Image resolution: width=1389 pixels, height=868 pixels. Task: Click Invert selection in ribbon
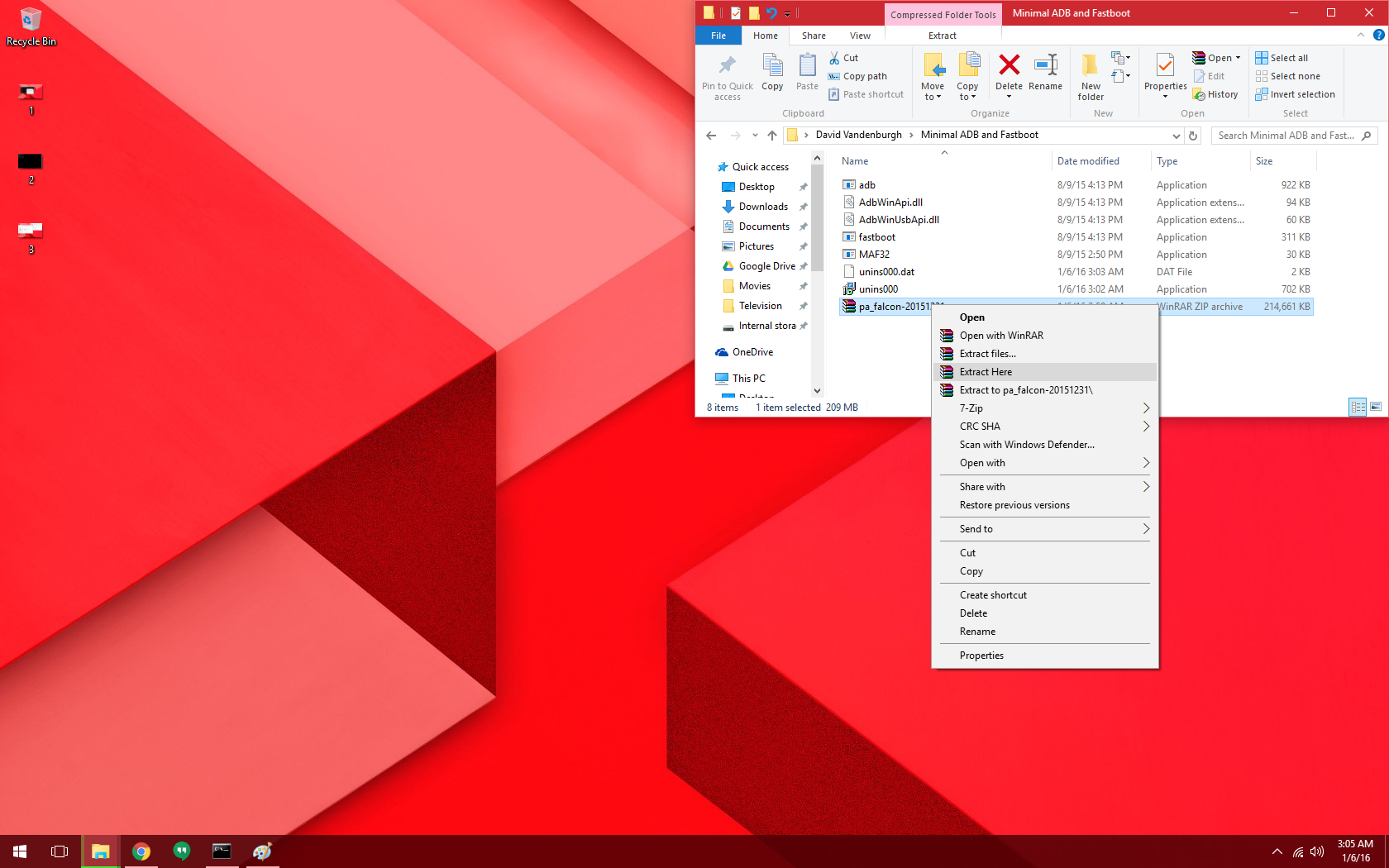coord(1296,94)
